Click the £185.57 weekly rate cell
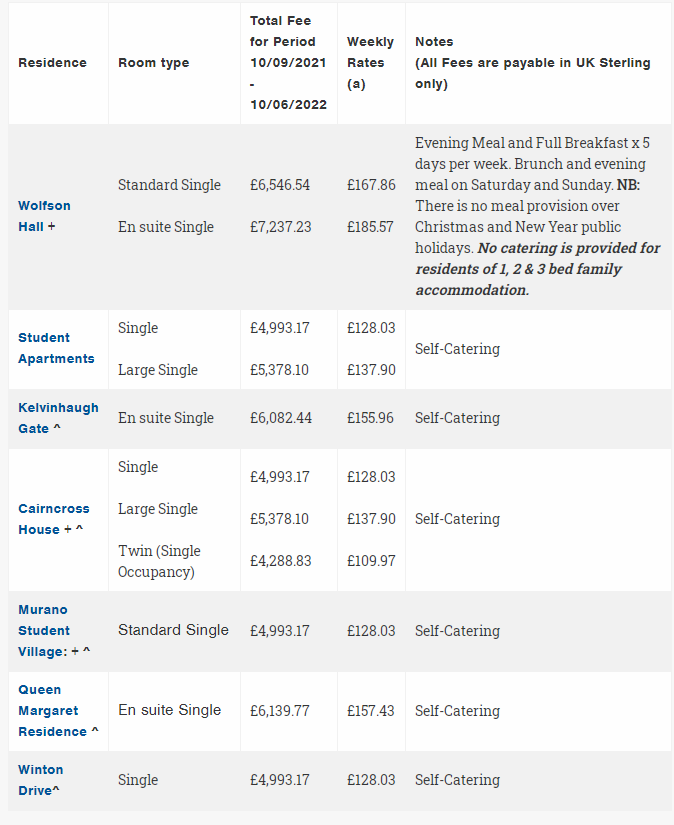 pyautogui.click(x=371, y=227)
